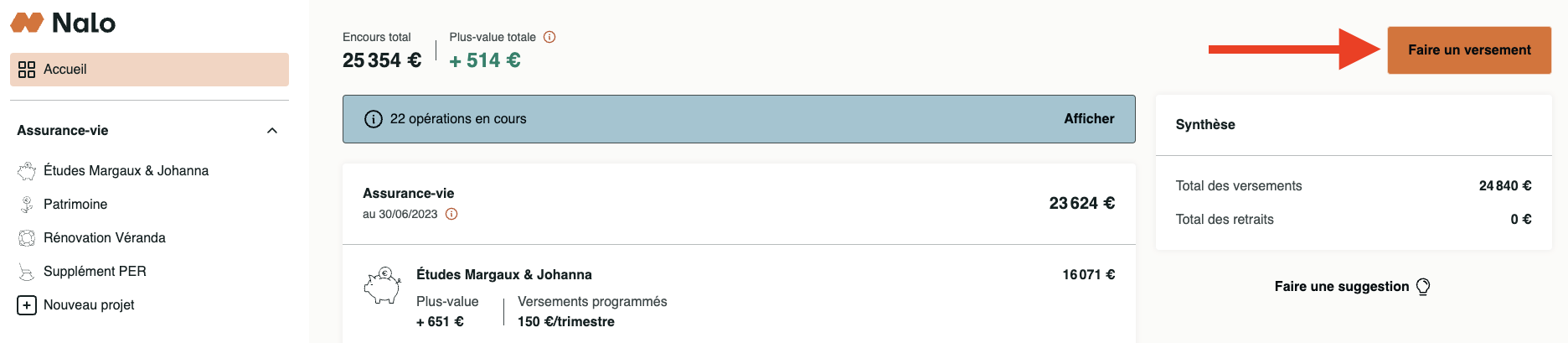Image resolution: width=1568 pixels, height=343 pixels.
Task: Open Accueil grid icon in sidebar
Action: (27, 70)
